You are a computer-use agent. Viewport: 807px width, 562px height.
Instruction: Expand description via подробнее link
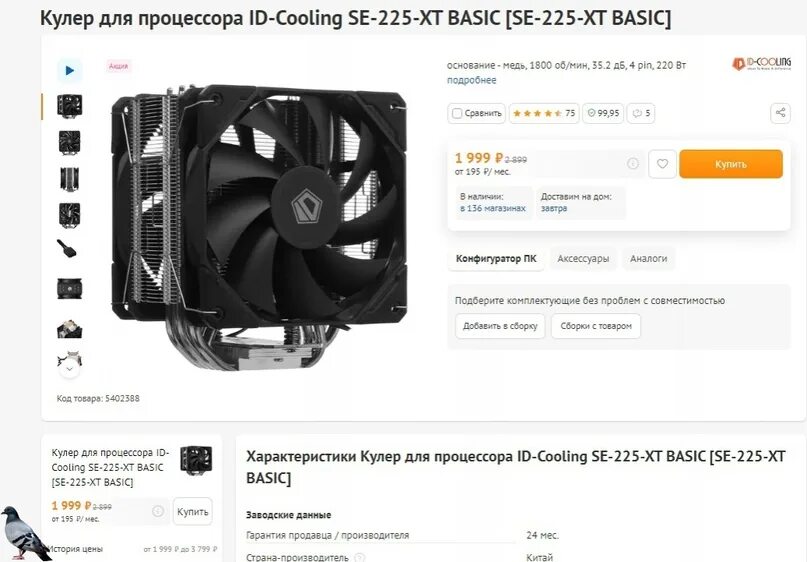(471, 80)
